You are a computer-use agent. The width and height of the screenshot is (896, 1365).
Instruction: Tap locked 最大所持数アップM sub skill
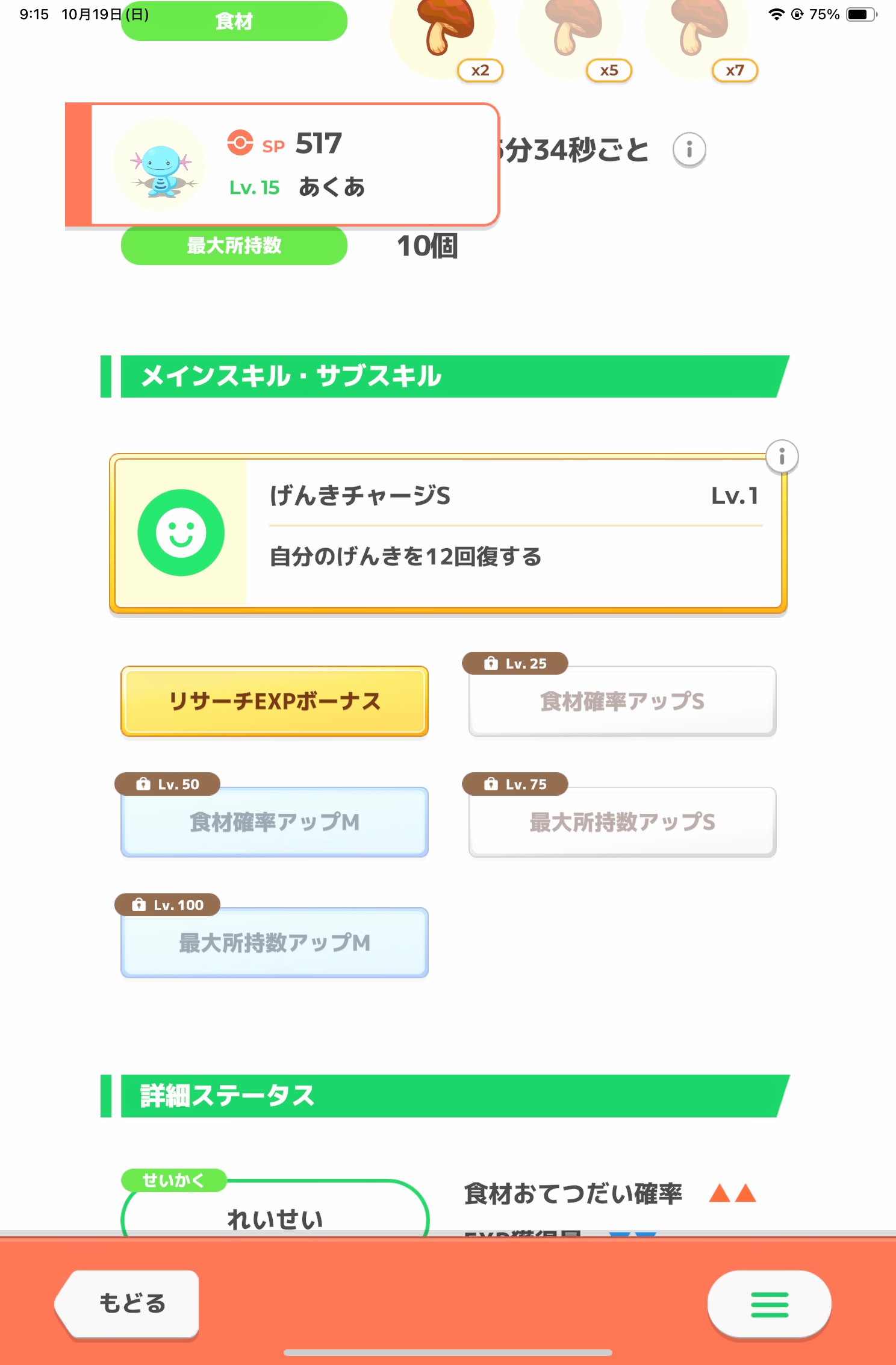(275, 943)
